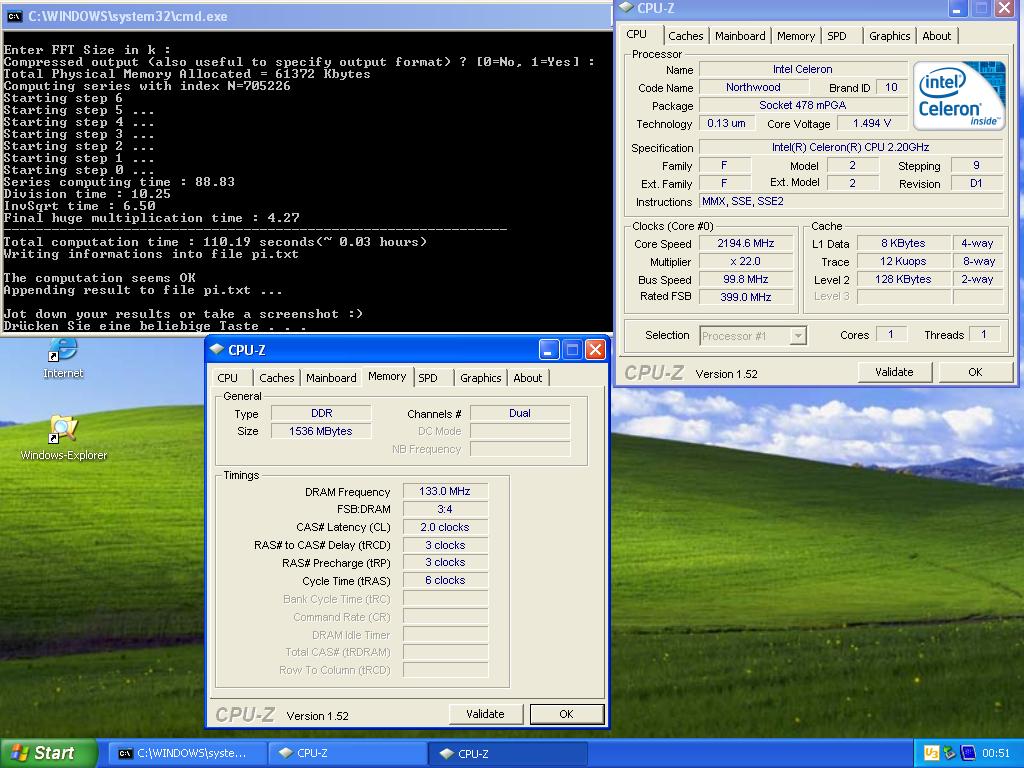Click the Channels # value Dual
The image size is (1024, 768).
tap(520, 413)
